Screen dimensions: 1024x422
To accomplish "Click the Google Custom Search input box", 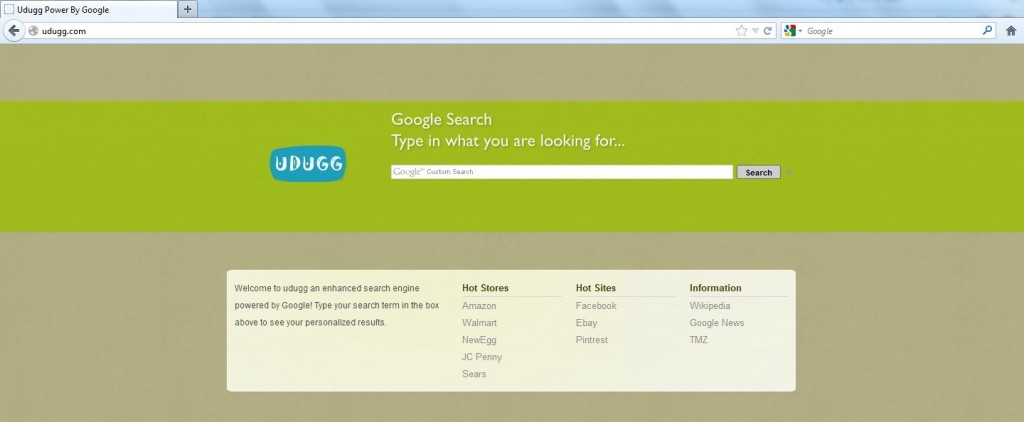I will 562,172.
